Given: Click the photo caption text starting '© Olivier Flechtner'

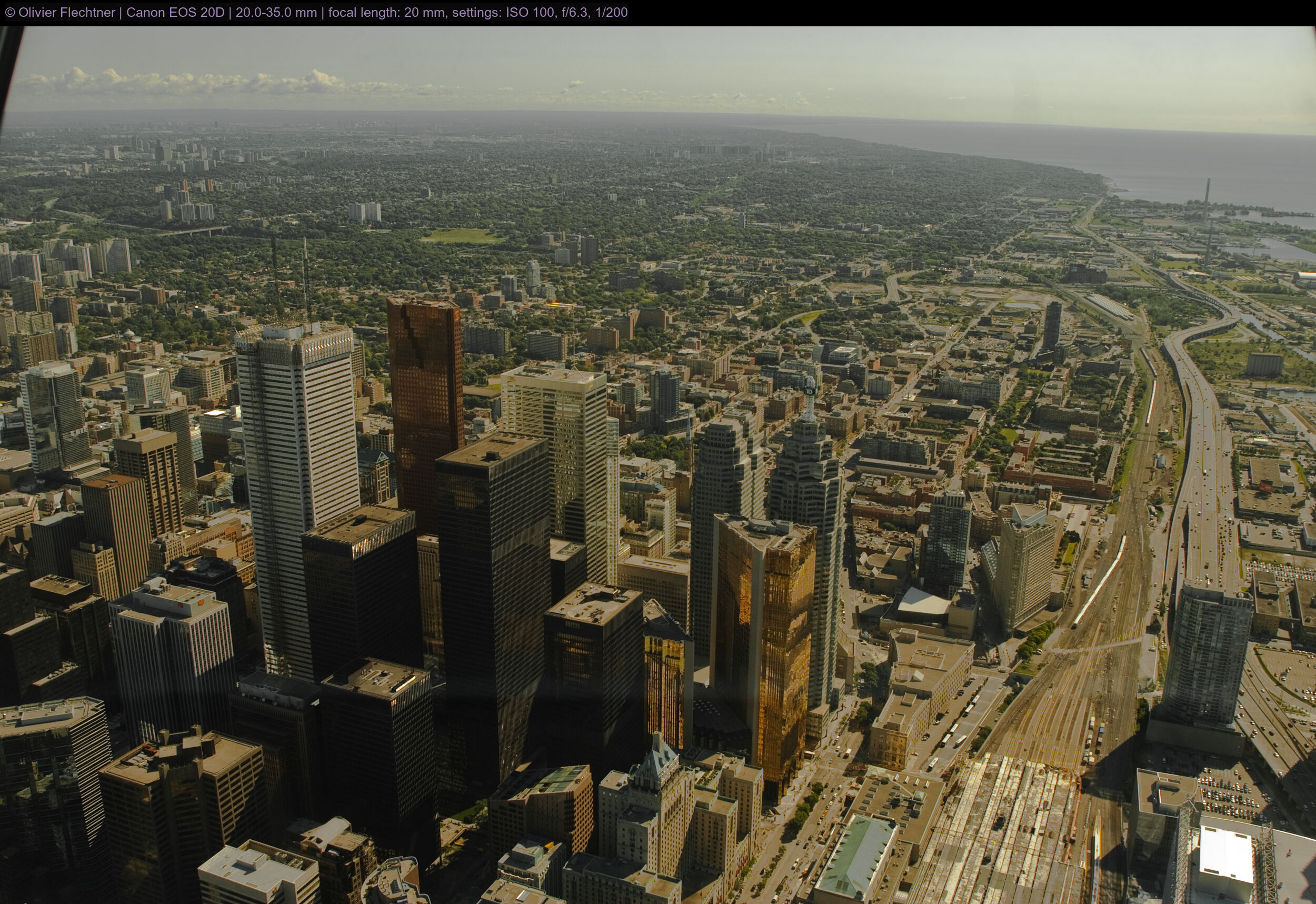Looking at the screenshot, I should (316, 13).
